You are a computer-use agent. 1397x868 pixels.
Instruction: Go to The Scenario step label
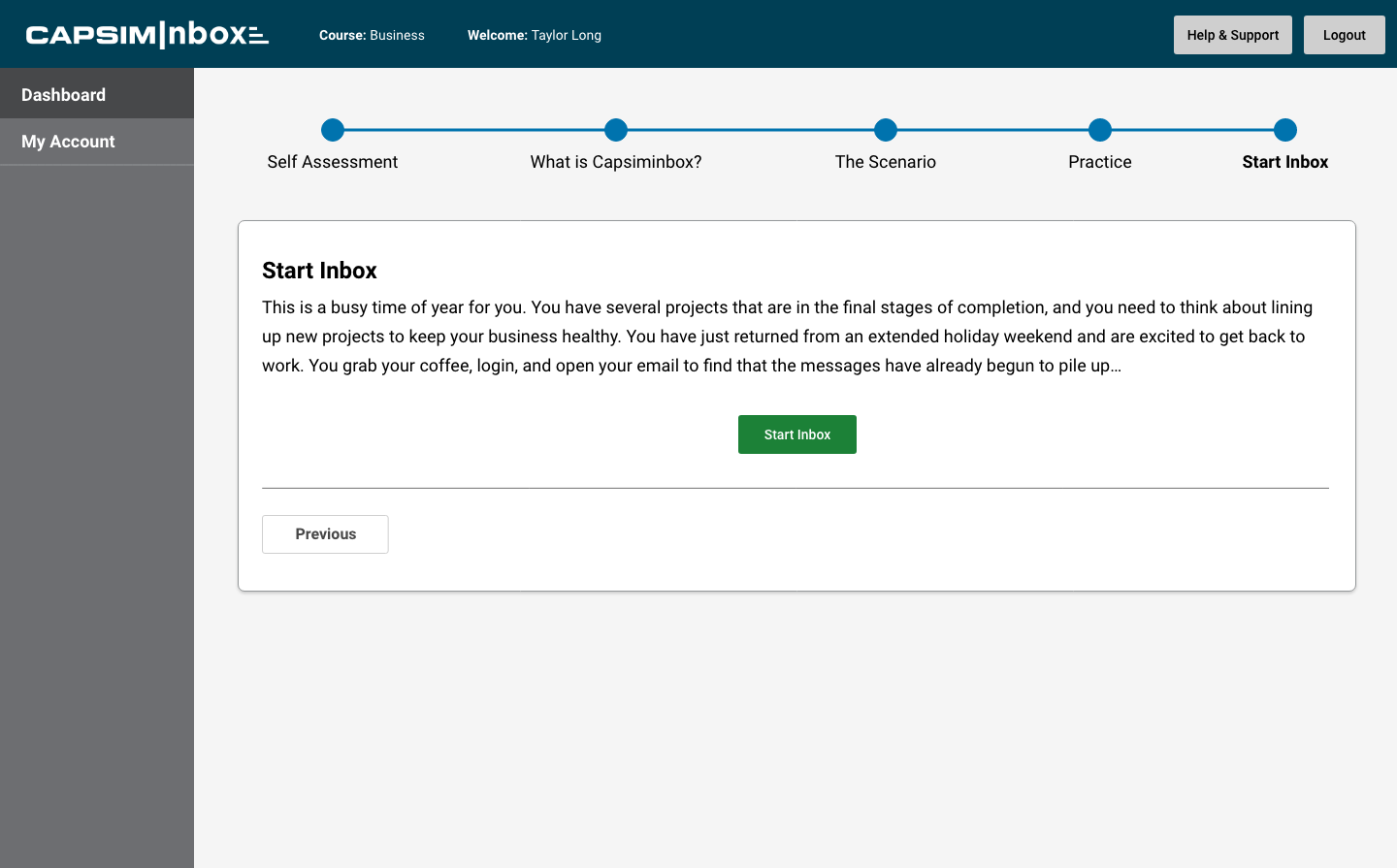pyautogui.click(x=886, y=162)
